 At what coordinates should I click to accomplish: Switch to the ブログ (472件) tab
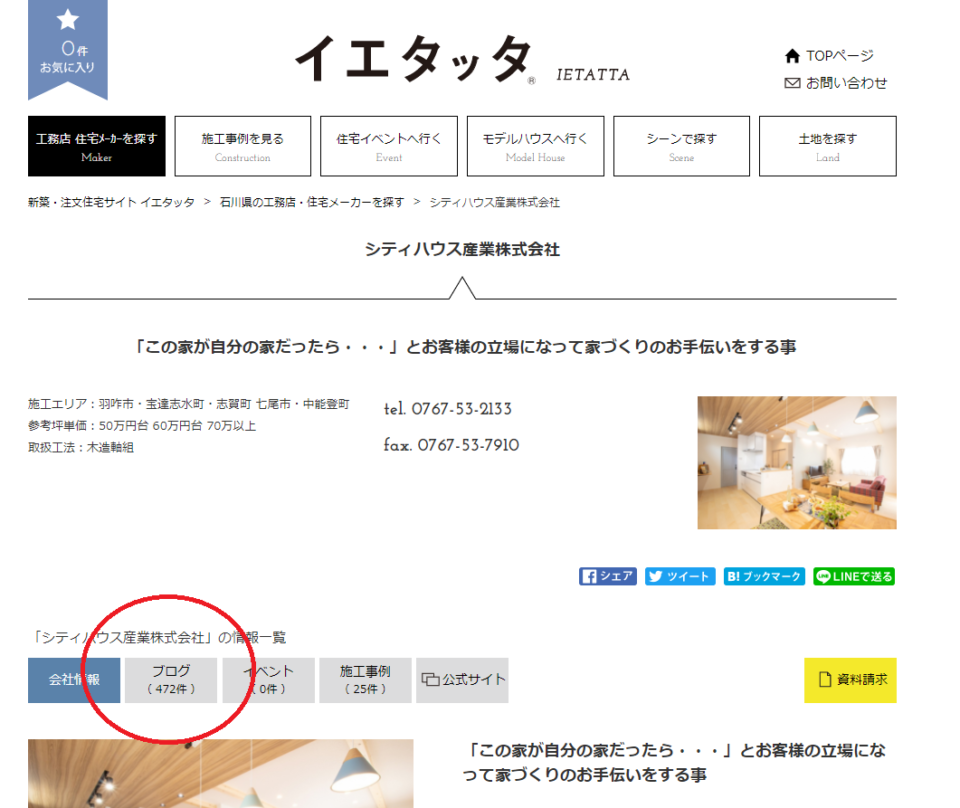[170, 680]
